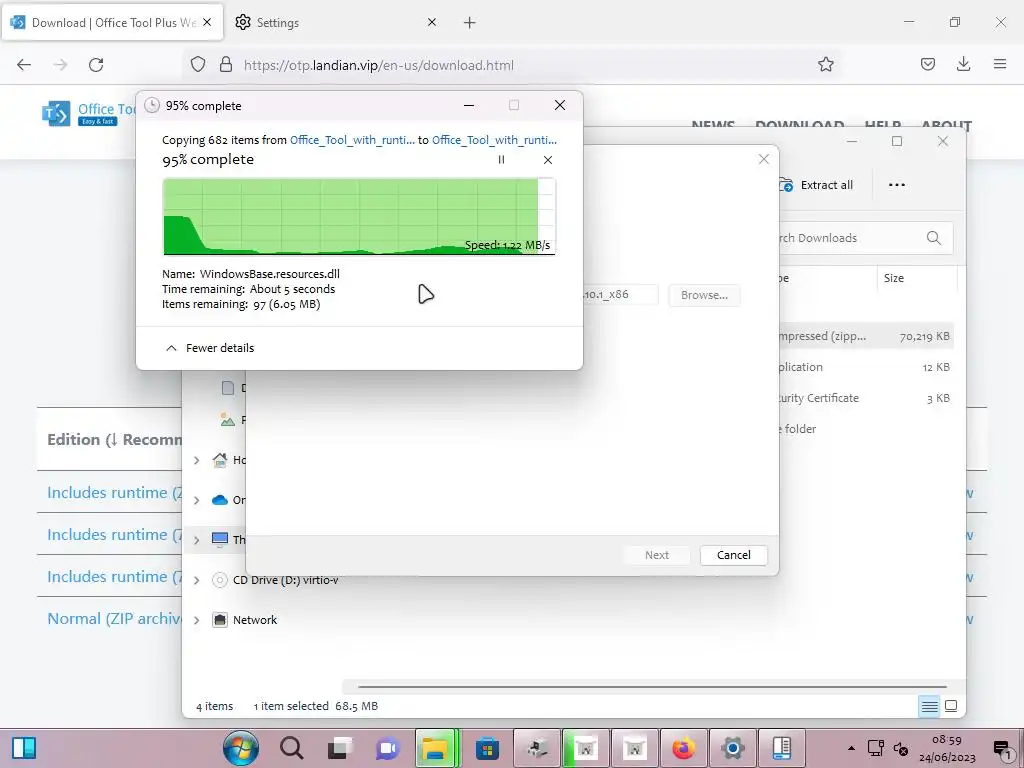Click the OneDrive cloud icon in navigation pane
1024x768 pixels.
tap(220, 500)
